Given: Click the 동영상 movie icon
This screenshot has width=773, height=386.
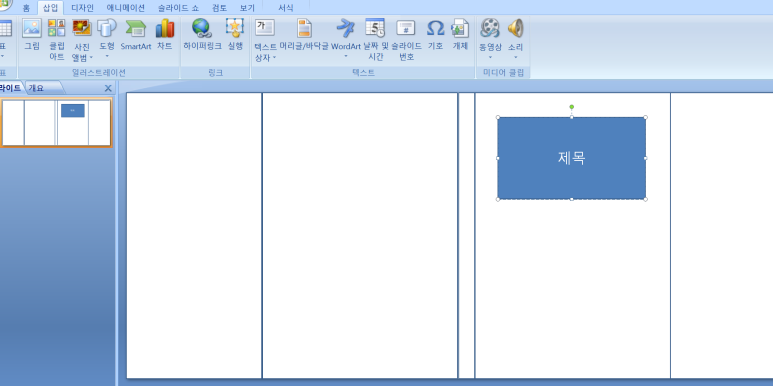Looking at the screenshot, I should coord(490,28).
